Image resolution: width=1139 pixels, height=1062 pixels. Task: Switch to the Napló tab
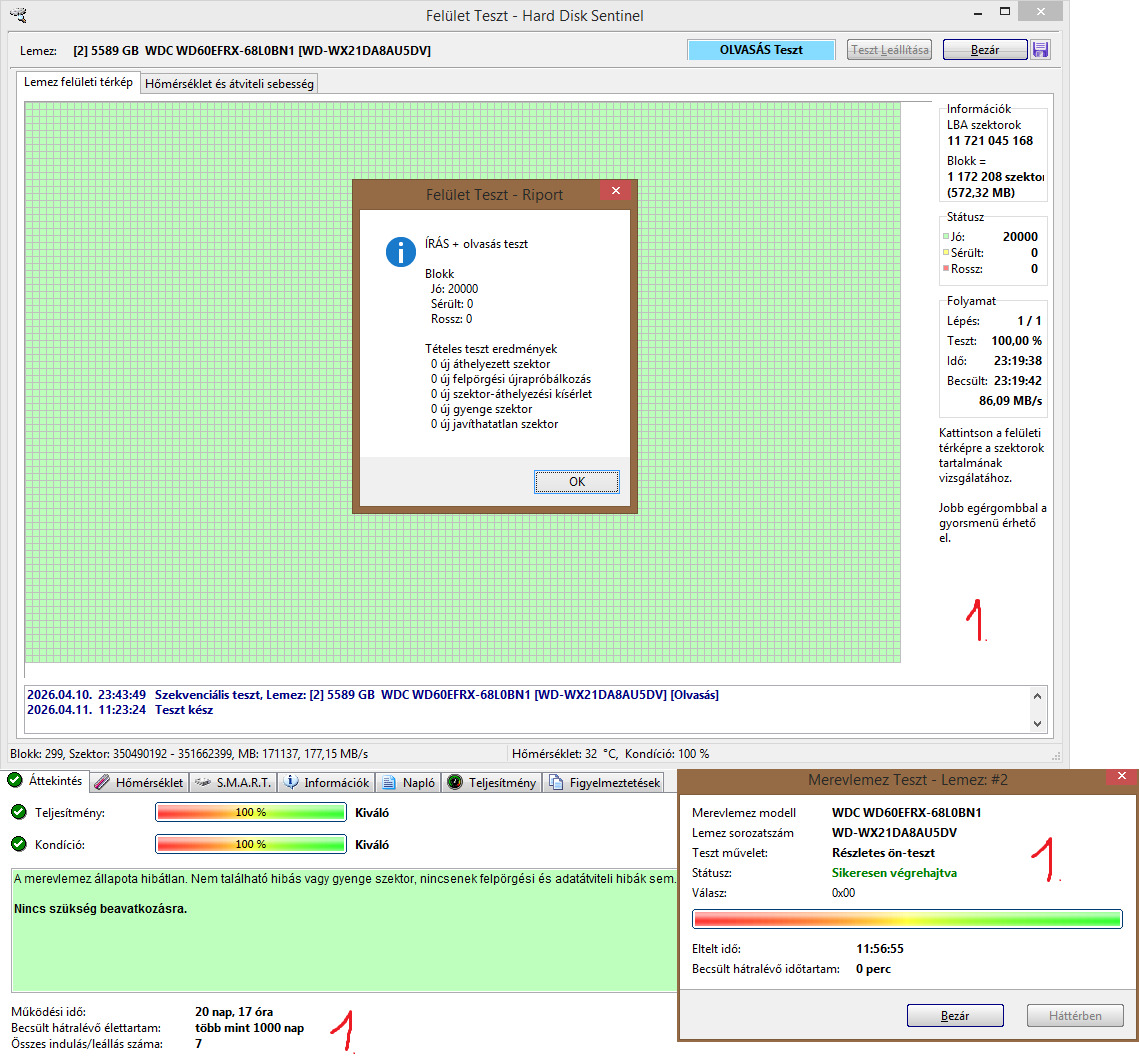tap(409, 782)
